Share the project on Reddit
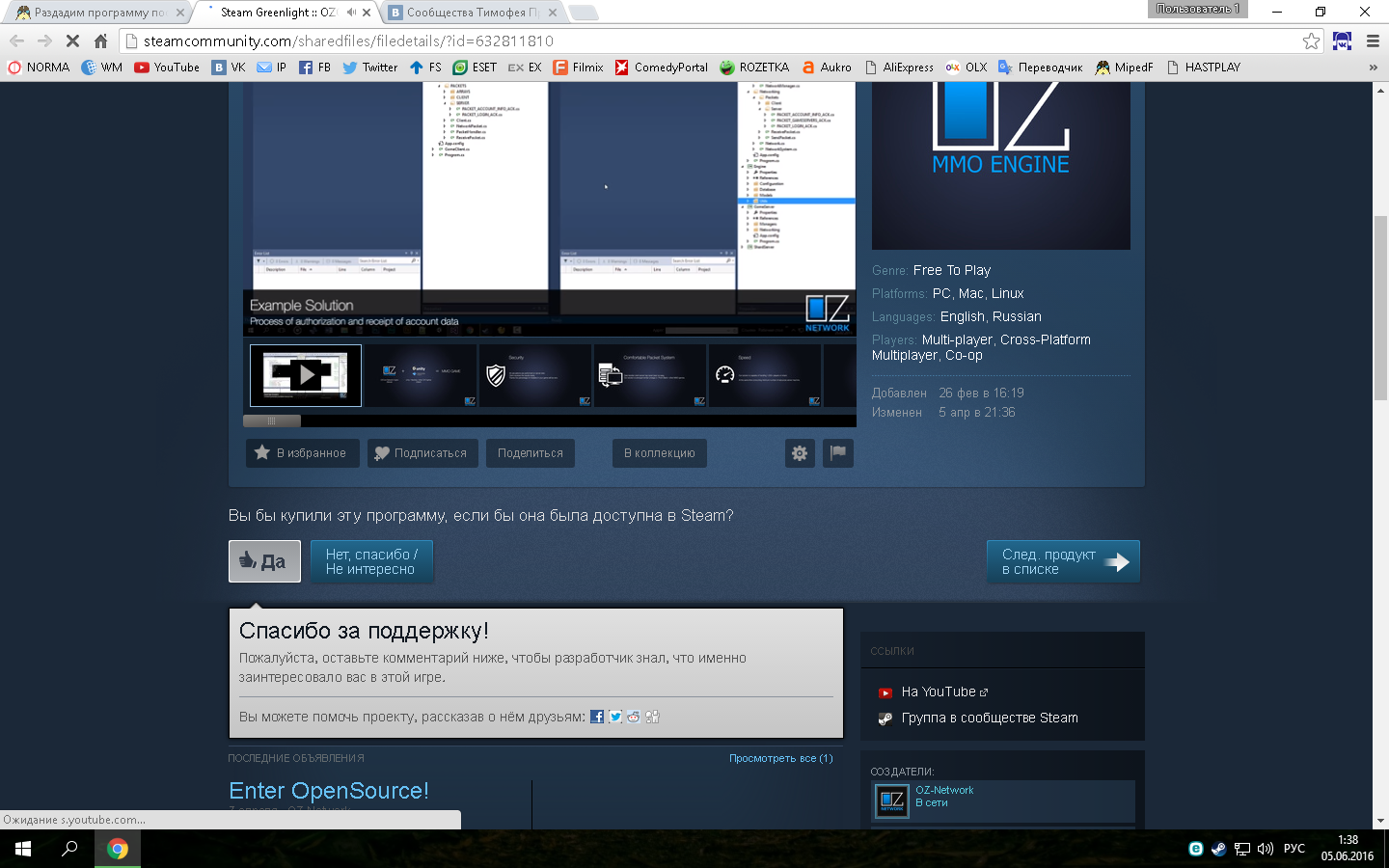 634,717
